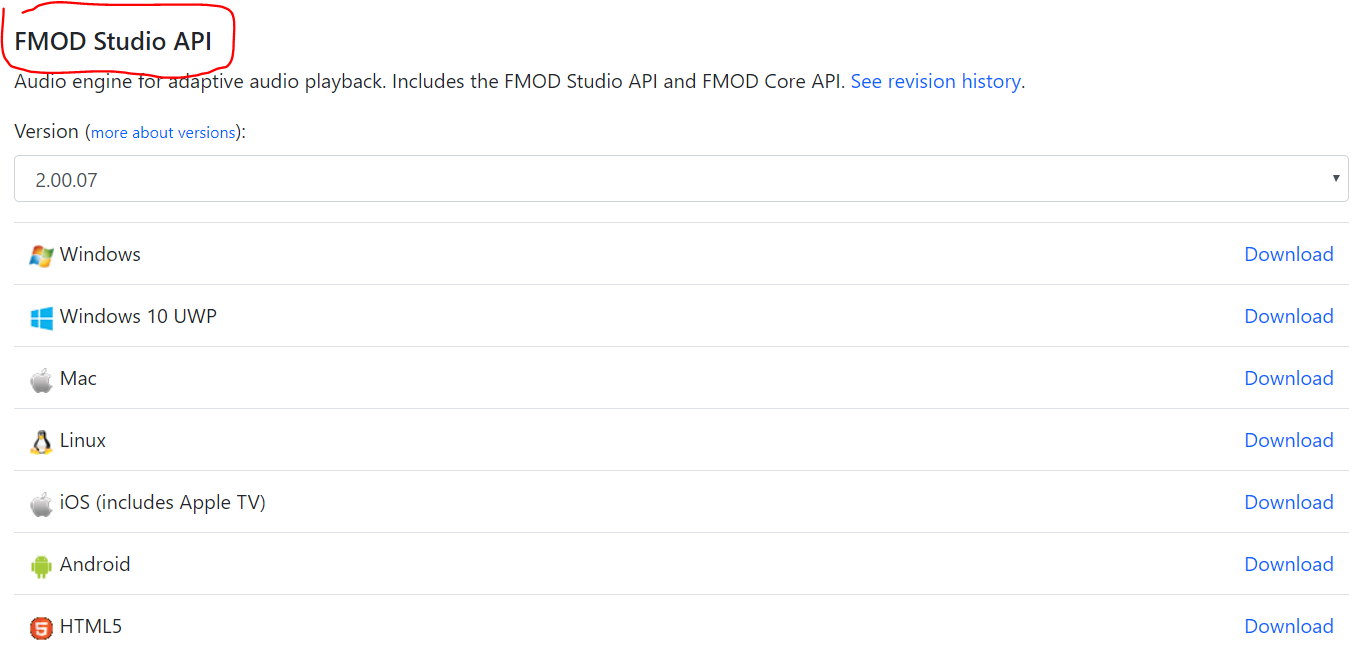Click the Windows 10 UWP icon
Screen dimensions: 1358x652
tap(41, 318)
